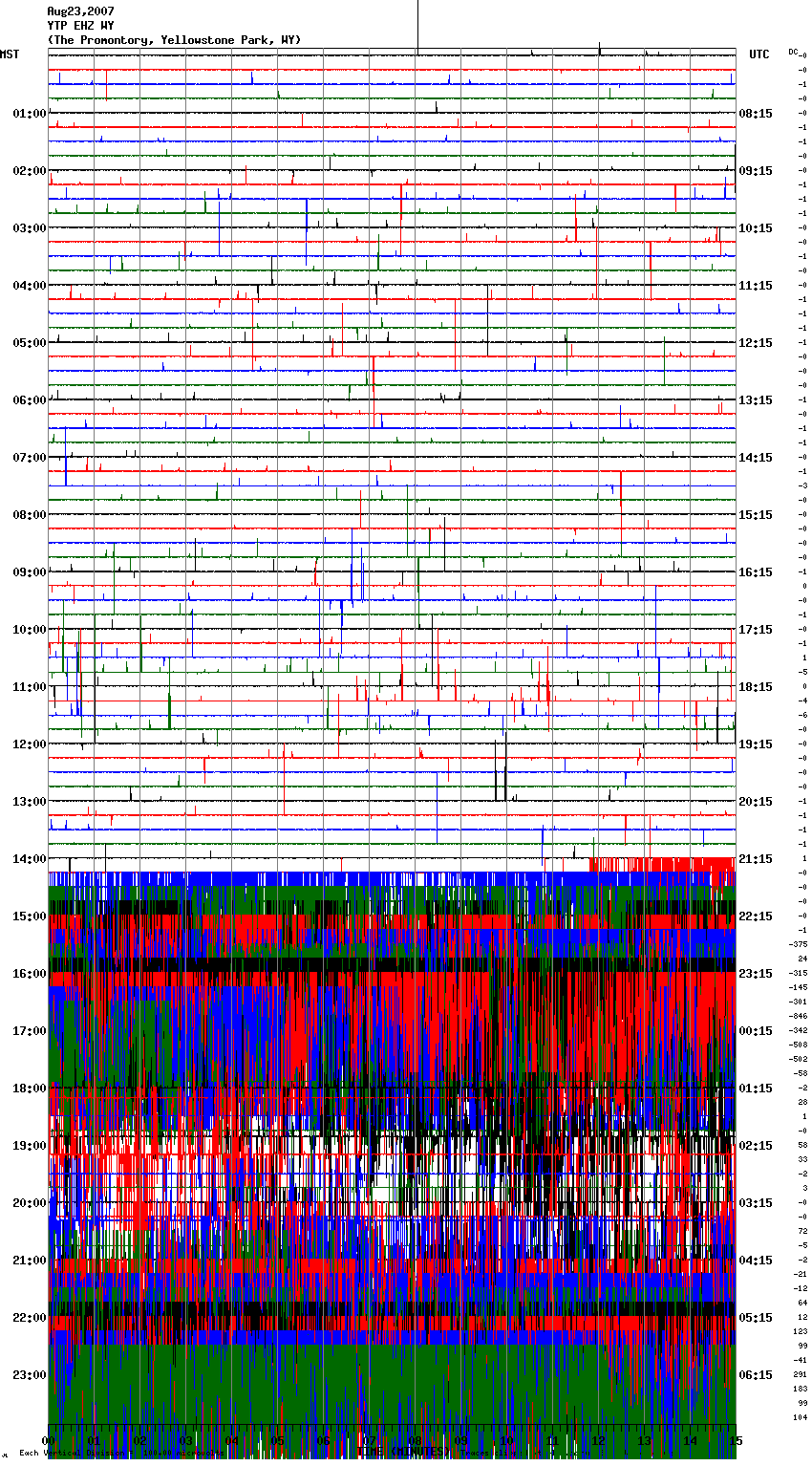Select the 02:00 MST row label

pyautogui.click(x=29, y=171)
